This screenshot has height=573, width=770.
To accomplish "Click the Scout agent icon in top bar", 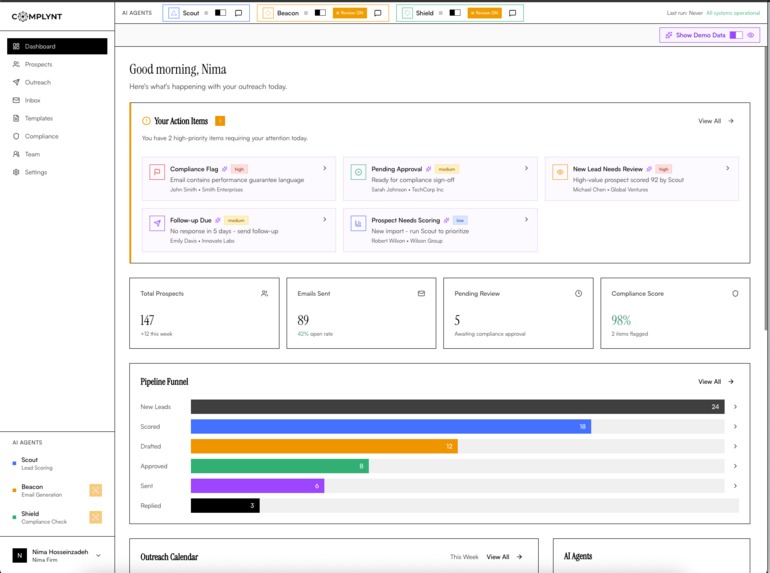I will tap(174, 13).
